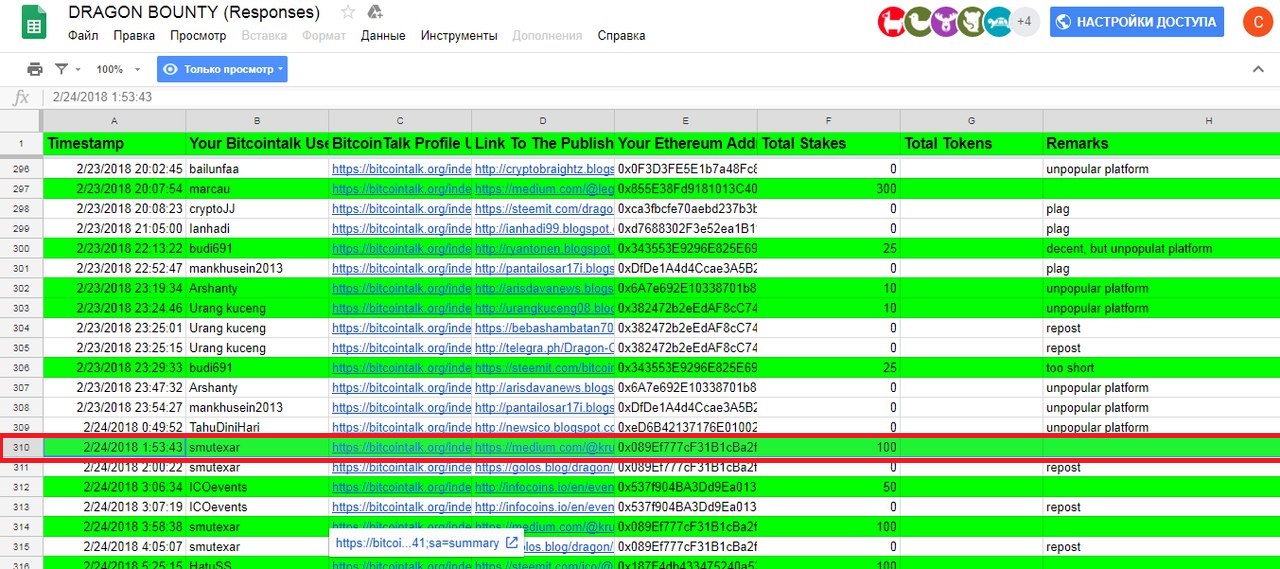Open the 100% zoom dropdown
This screenshot has width=1280, height=569.
(x=116, y=69)
